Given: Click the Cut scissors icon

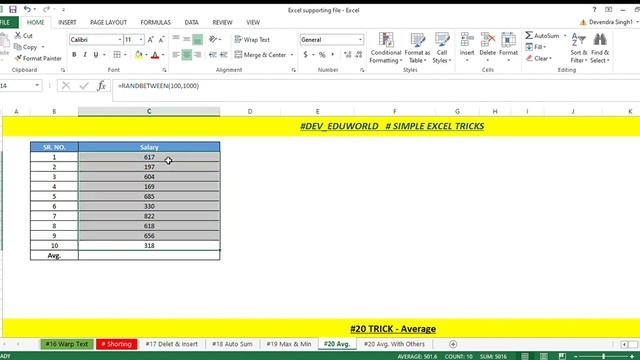Looking at the screenshot, I should tap(18, 36).
